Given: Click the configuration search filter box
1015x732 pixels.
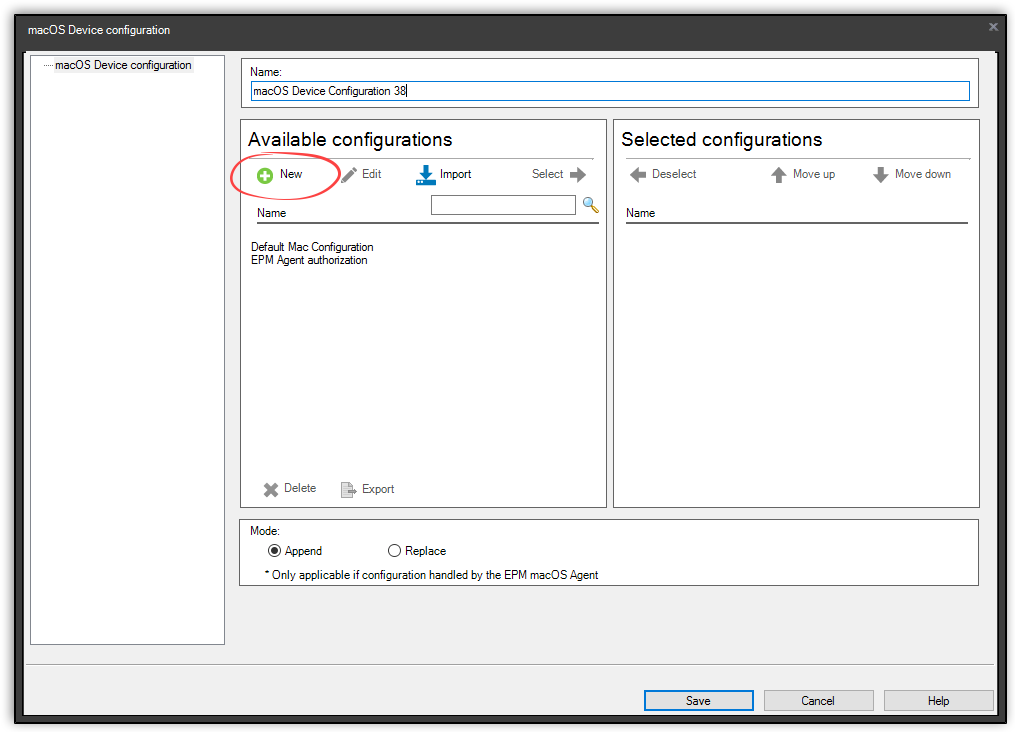Looking at the screenshot, I should click(x=503, y=204).
